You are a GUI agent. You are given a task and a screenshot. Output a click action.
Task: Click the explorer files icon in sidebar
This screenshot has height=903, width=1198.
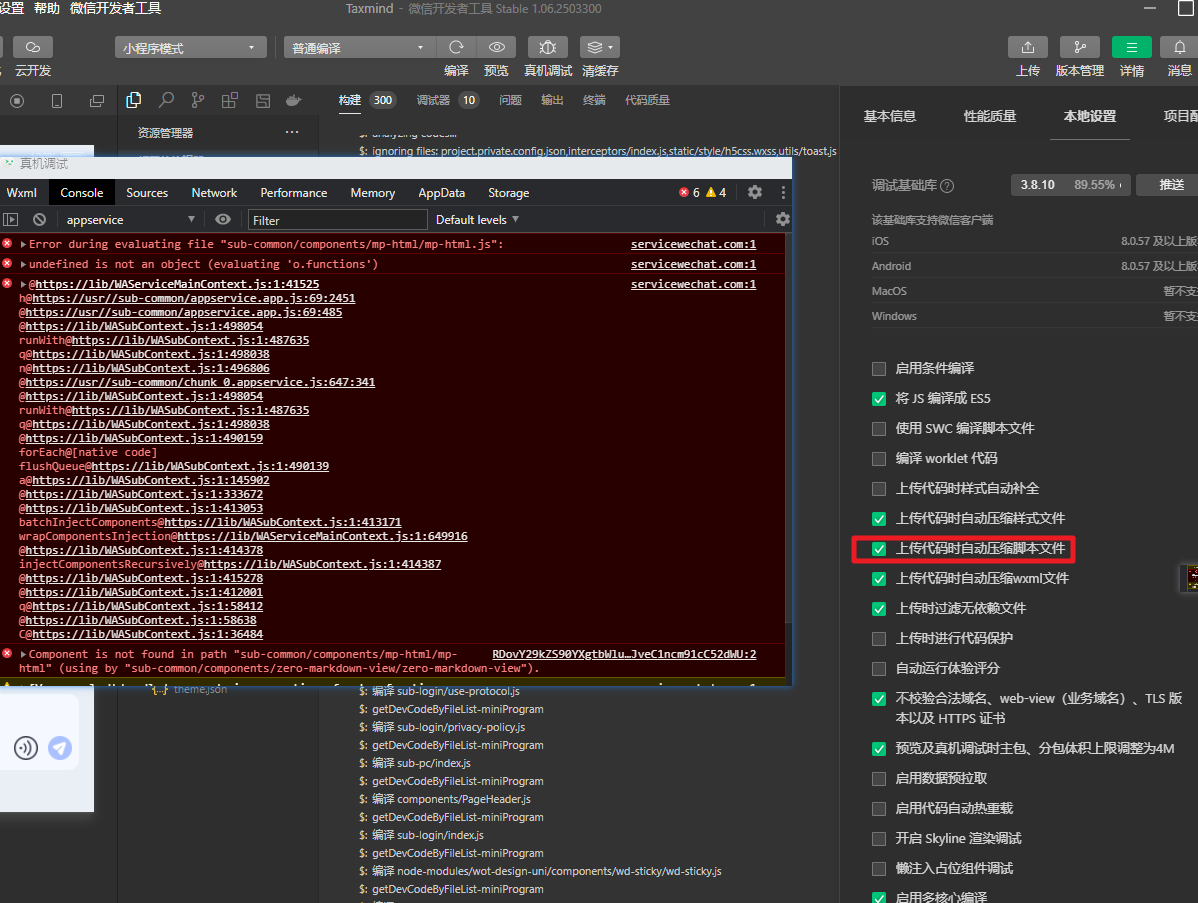[134, 100]
